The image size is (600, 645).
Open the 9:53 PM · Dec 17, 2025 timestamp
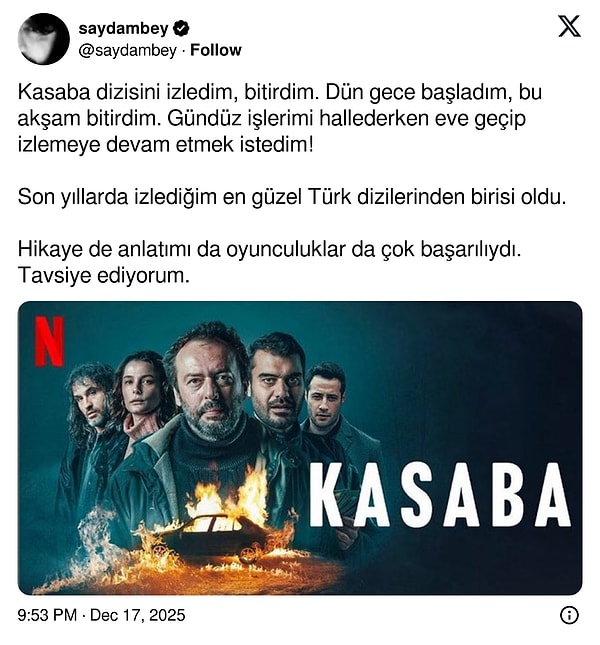tap(101, 615)
